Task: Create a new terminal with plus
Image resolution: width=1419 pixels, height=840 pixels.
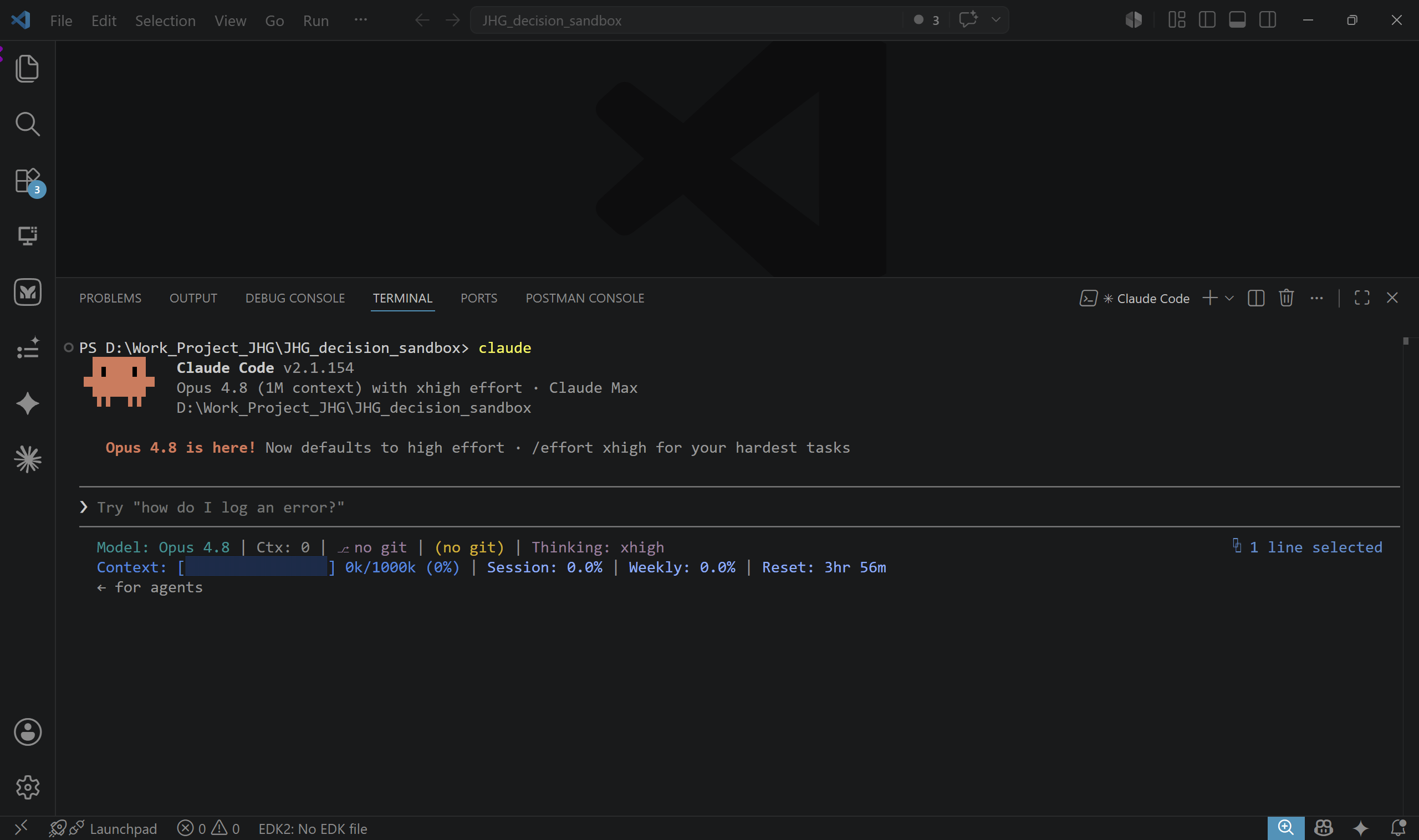Action: click(1210, 298)
